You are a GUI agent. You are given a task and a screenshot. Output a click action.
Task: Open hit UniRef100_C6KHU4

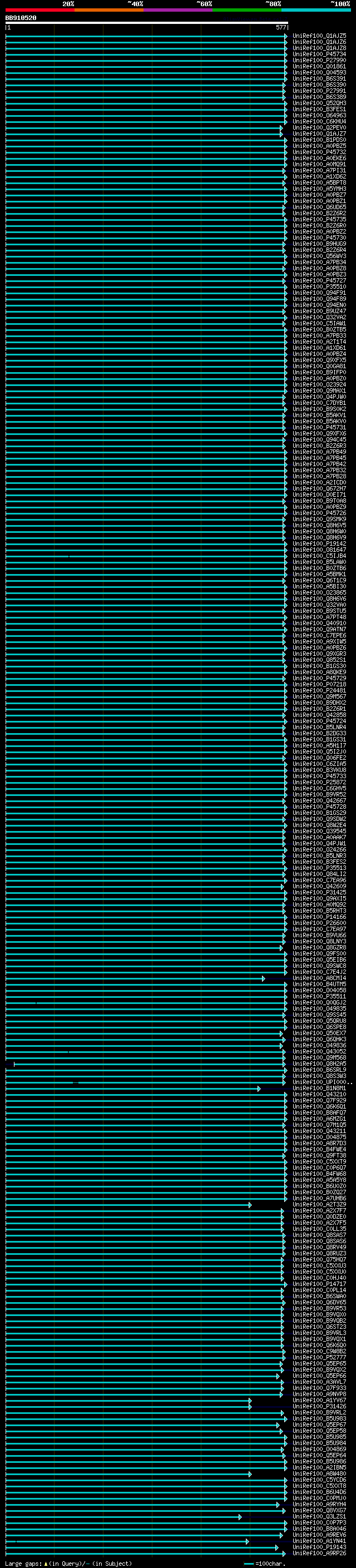pos(319,121)
